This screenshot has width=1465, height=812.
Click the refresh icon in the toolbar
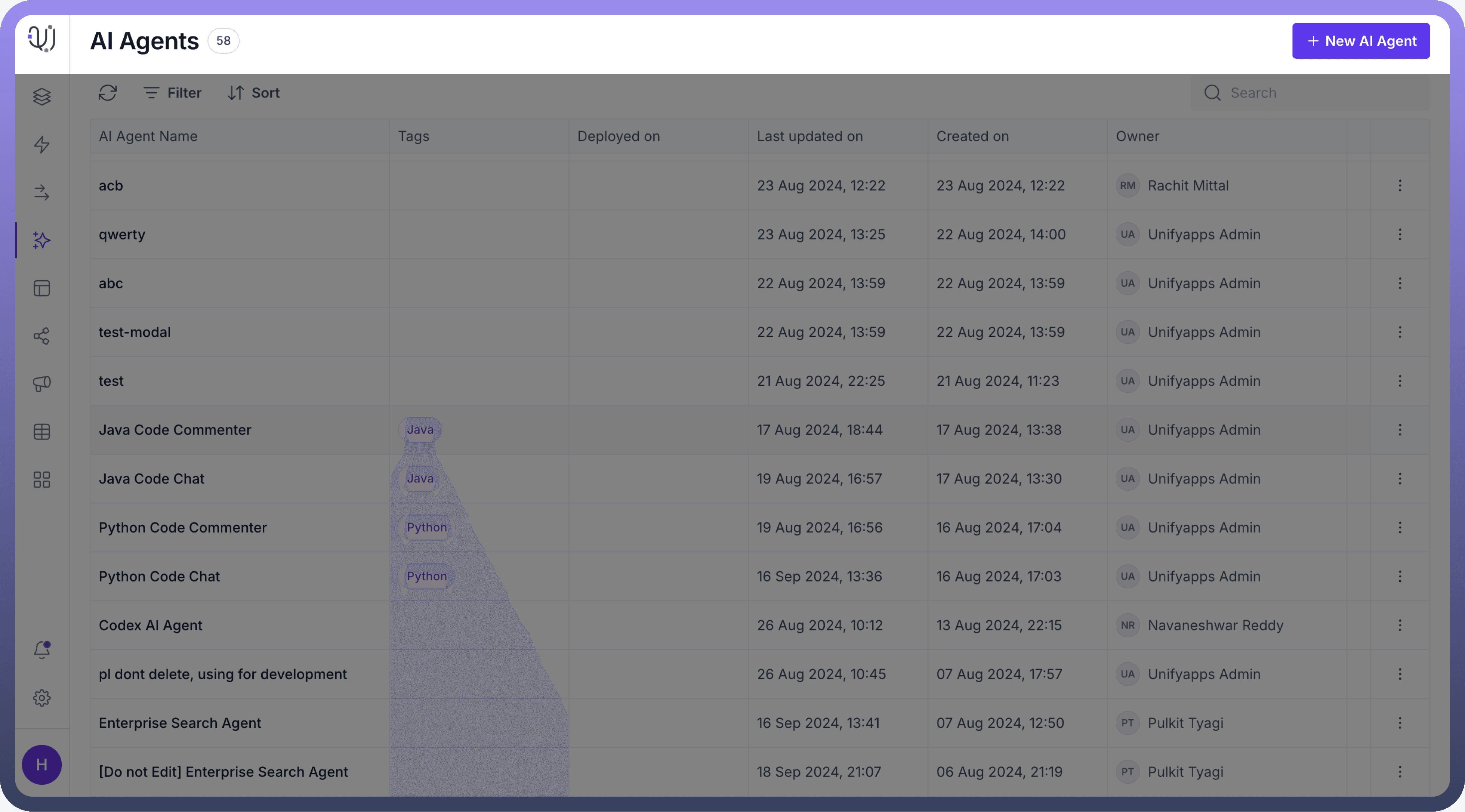108,93
